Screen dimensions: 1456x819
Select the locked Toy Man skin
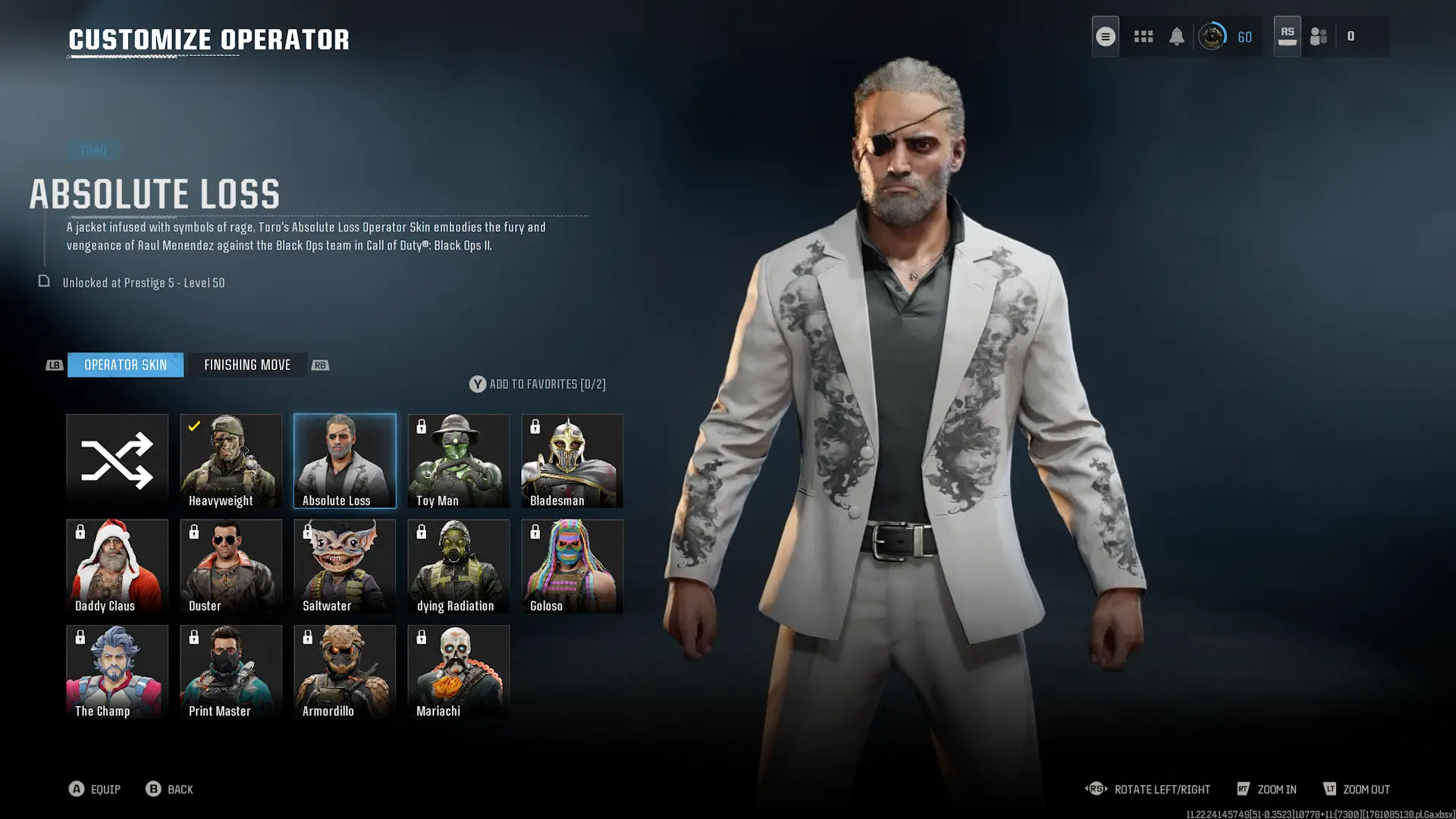pos(458,461)
